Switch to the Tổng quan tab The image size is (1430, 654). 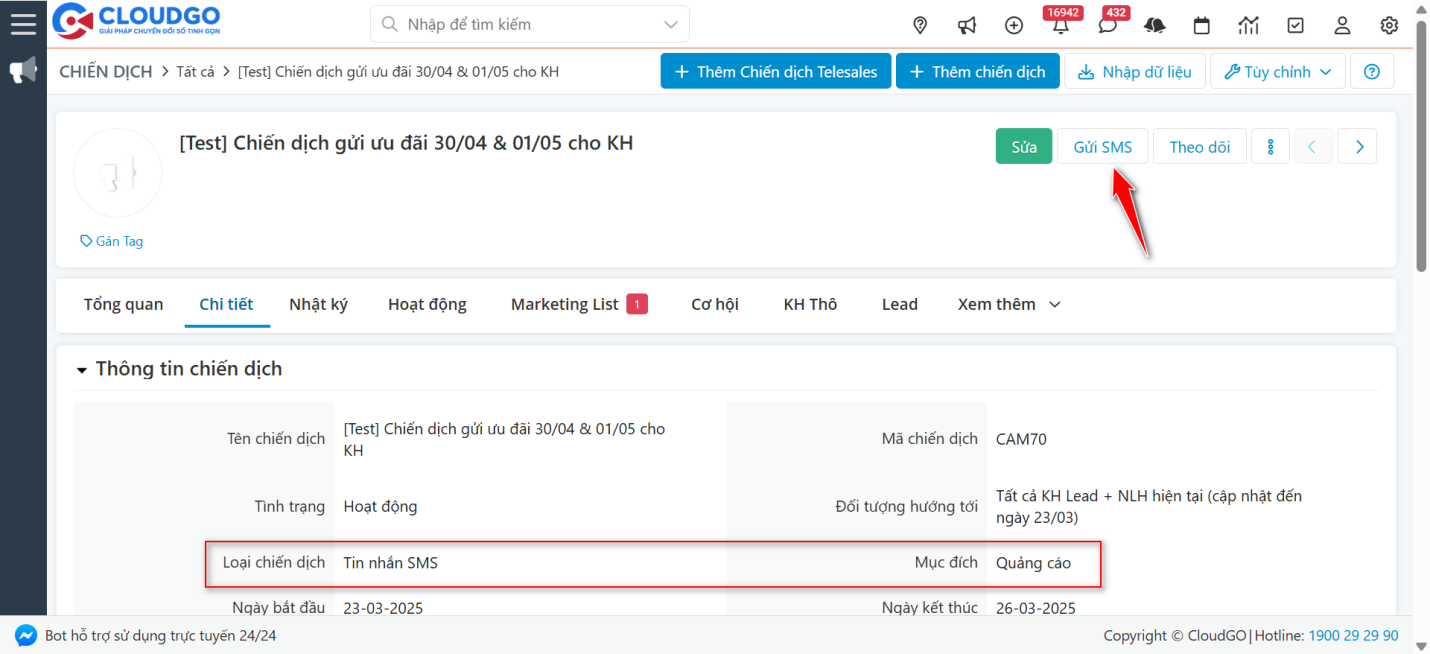[123, 304]
